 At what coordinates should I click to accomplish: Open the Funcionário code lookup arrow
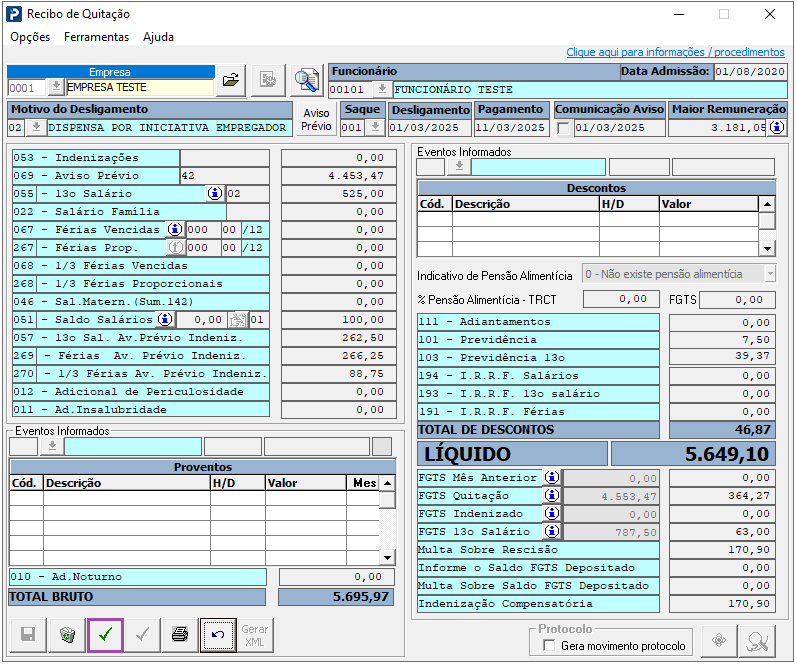click(x=381, y=89)
